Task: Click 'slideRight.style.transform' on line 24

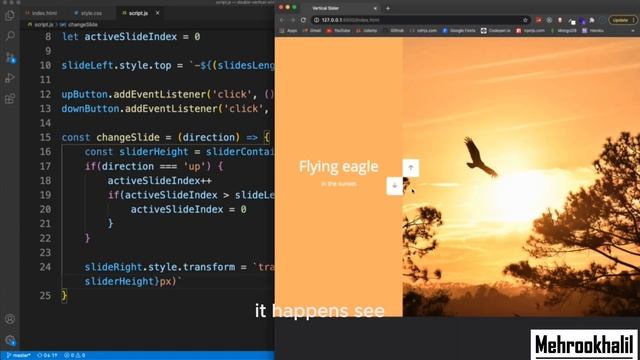Action: 160,267
